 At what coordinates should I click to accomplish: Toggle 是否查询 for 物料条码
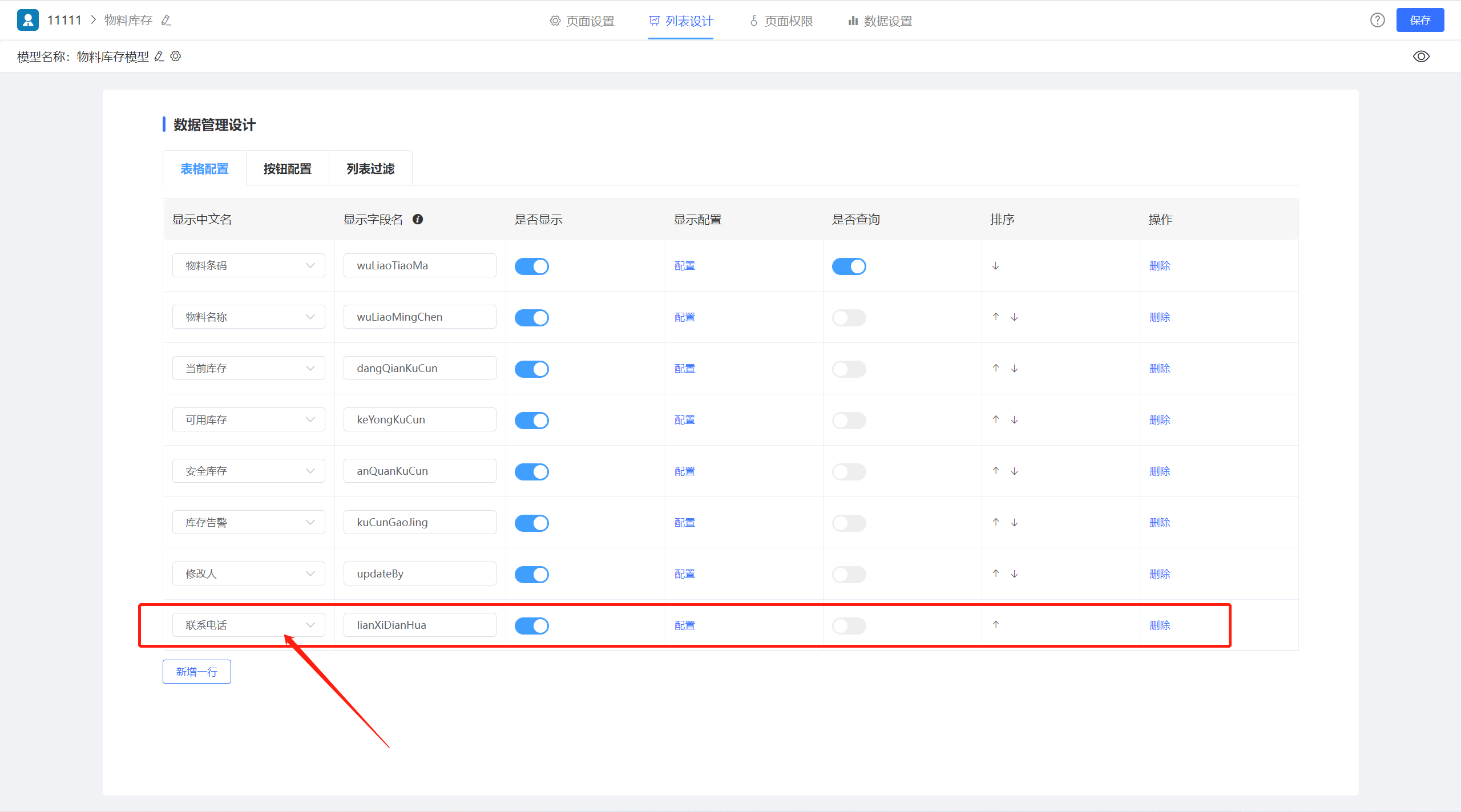pyautogui.click(x=849, y=266)
